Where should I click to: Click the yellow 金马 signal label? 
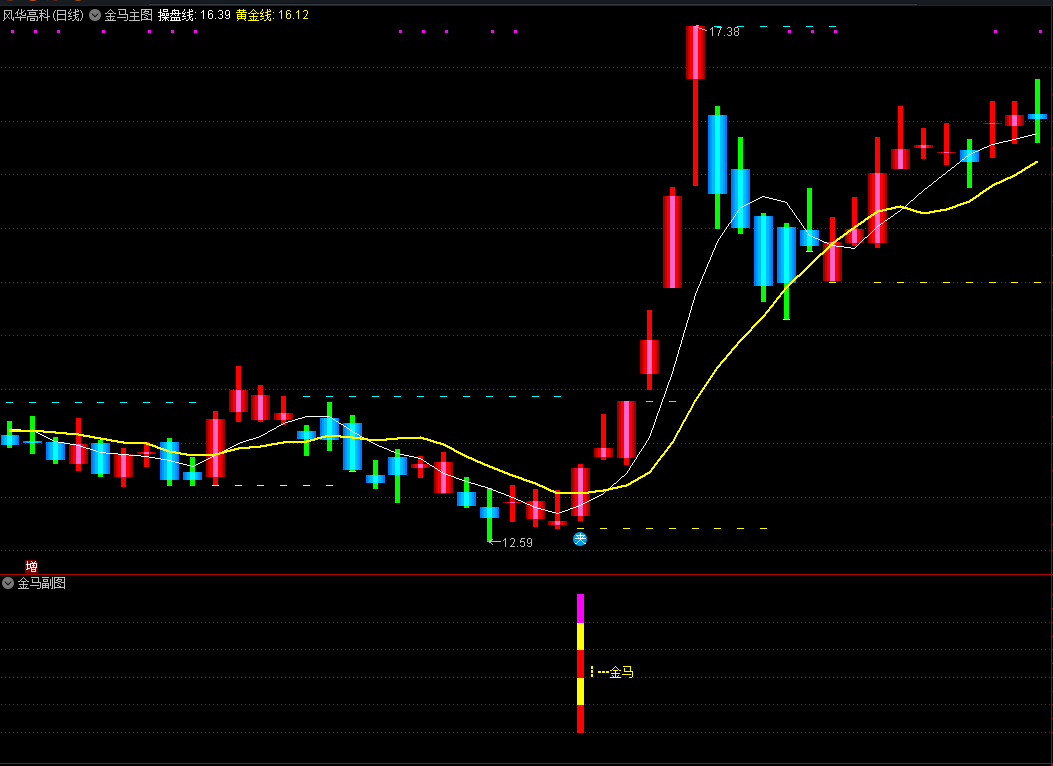[621, 672]
